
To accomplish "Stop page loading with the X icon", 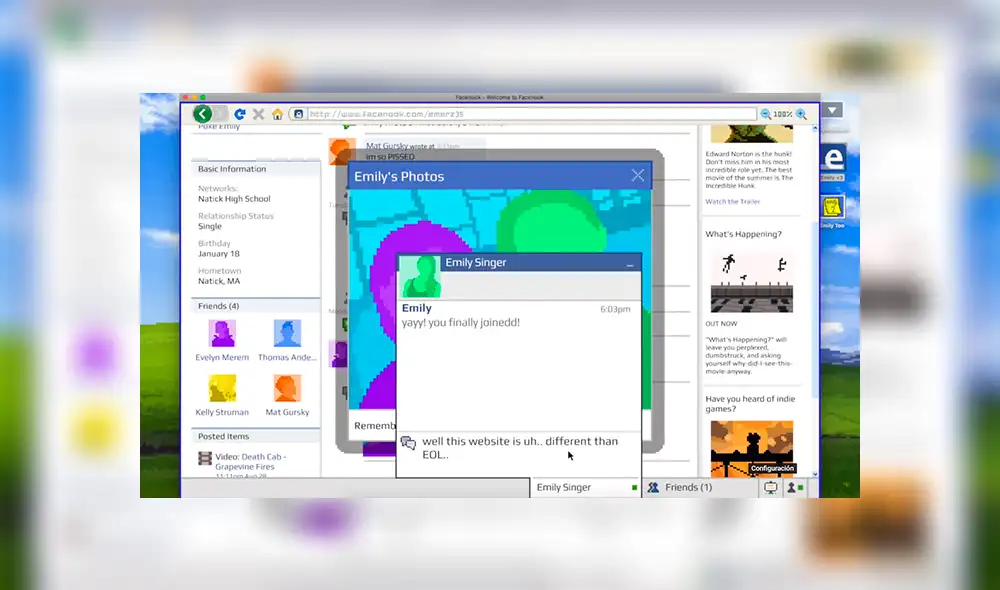I will coord(257,113).
